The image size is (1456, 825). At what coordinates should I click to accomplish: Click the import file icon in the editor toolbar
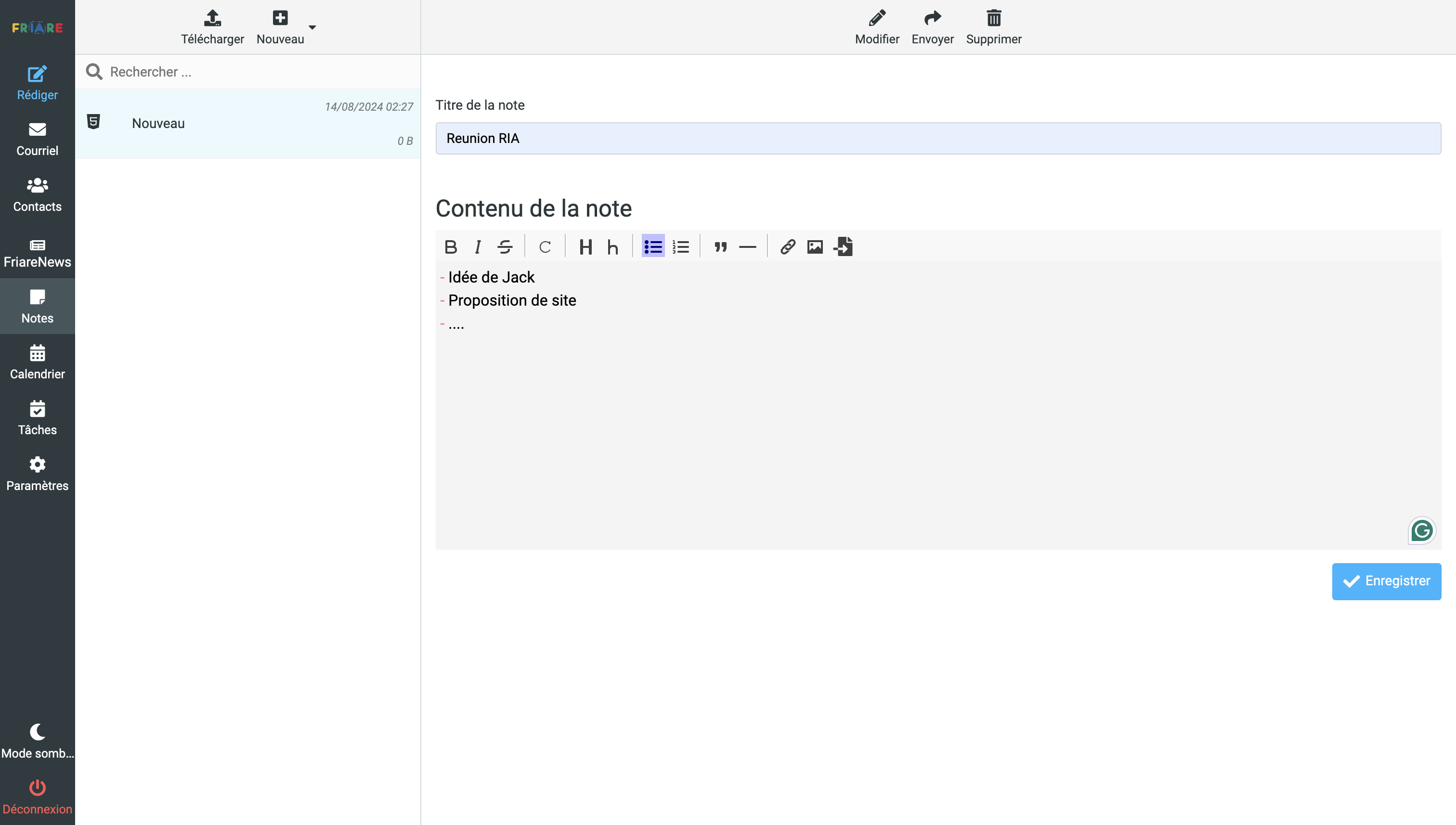[844, 247]
